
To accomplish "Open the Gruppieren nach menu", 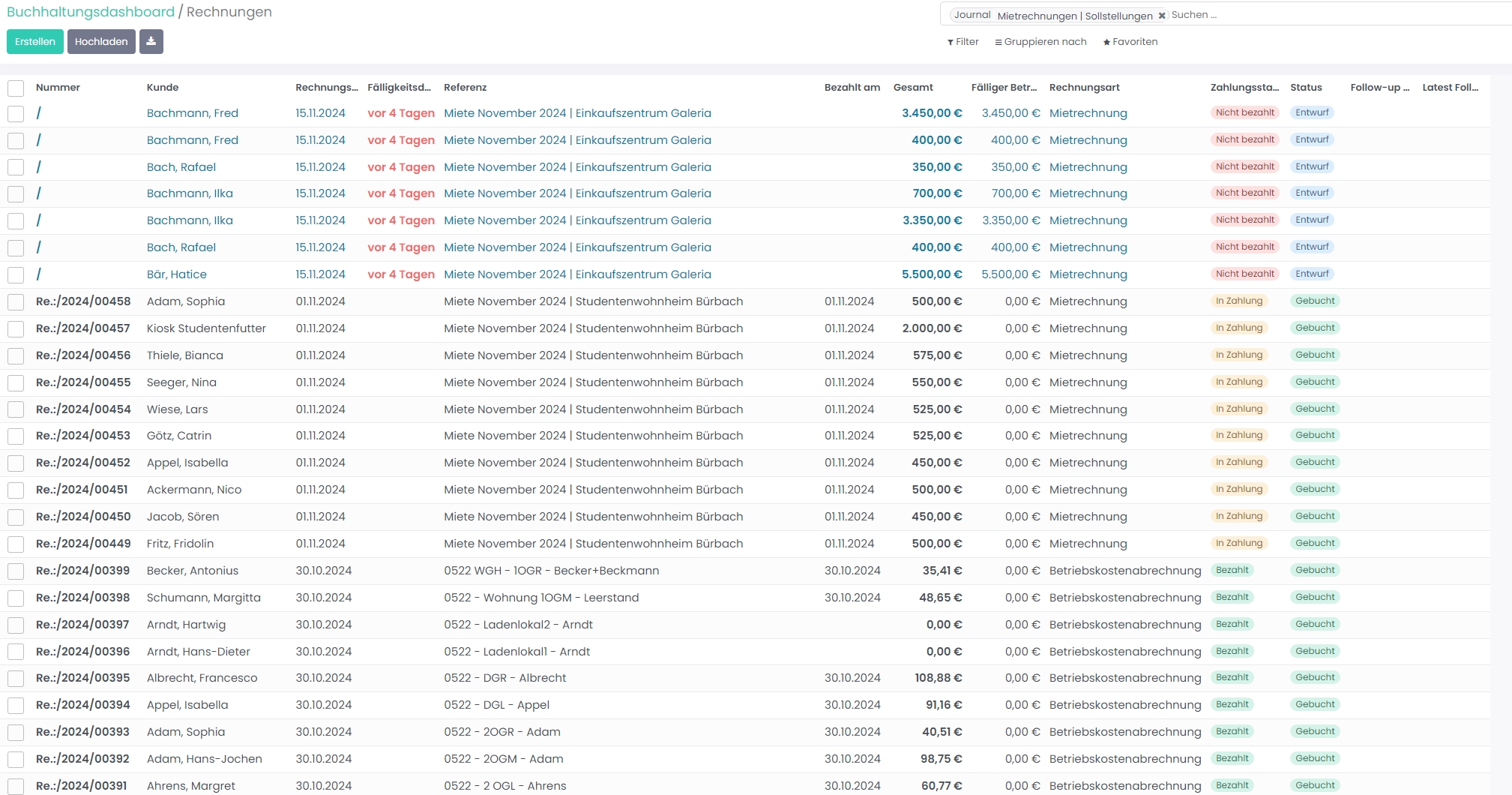I will pyautogui.click(x=1040, y=42).
